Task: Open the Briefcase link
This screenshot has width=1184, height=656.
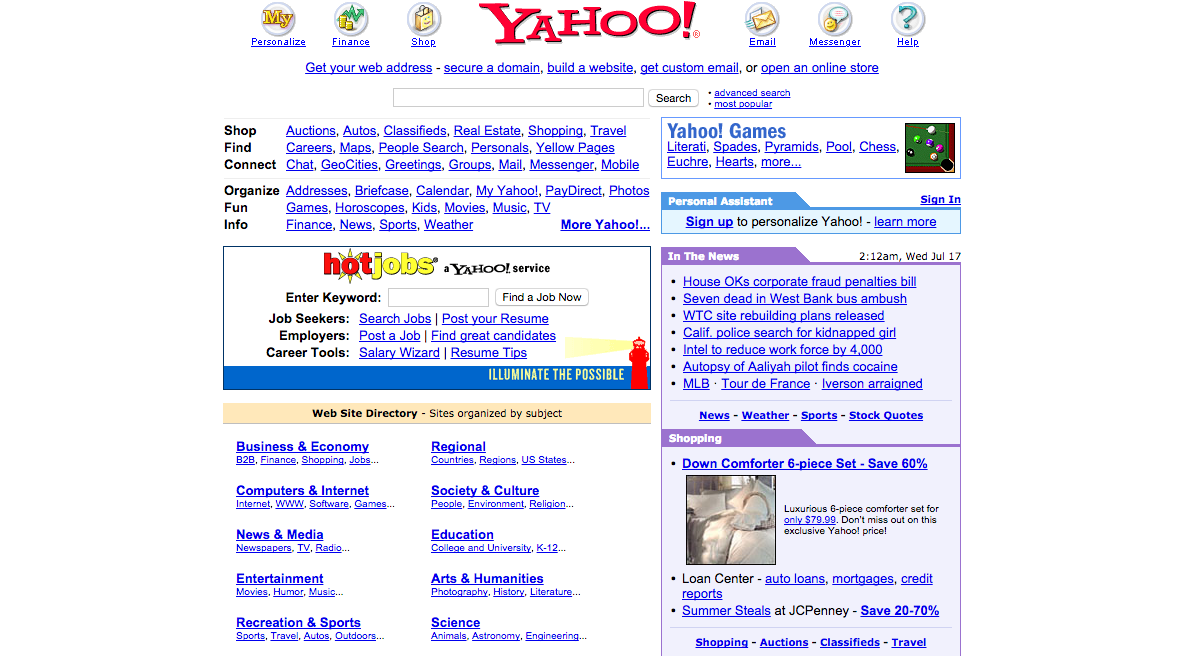Action: pyautogui.click(x=381, y=191)
